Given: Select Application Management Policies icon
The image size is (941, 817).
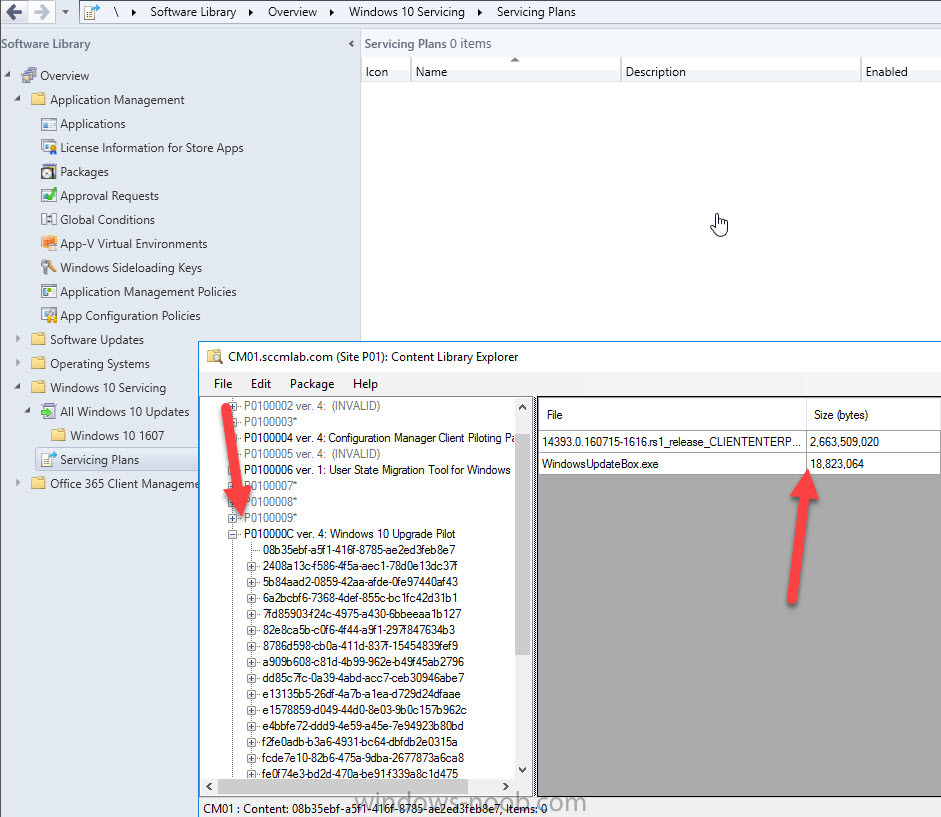Looking at the screenshot, I should click(49, 291).
